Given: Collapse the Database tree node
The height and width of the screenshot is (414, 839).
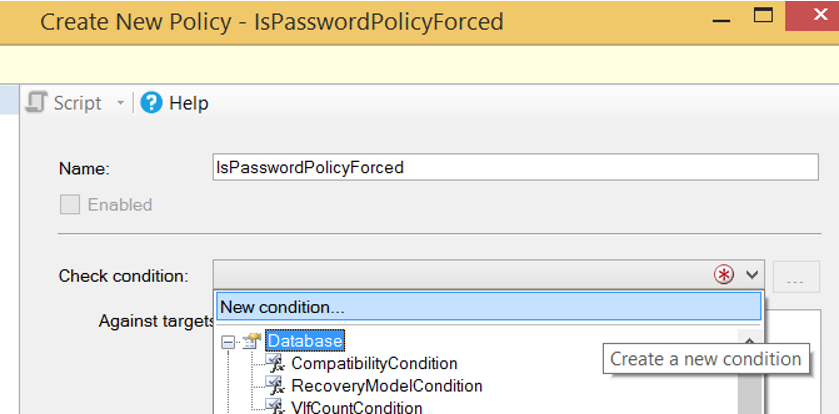Looking at the screenshot, I should point(228,343).
